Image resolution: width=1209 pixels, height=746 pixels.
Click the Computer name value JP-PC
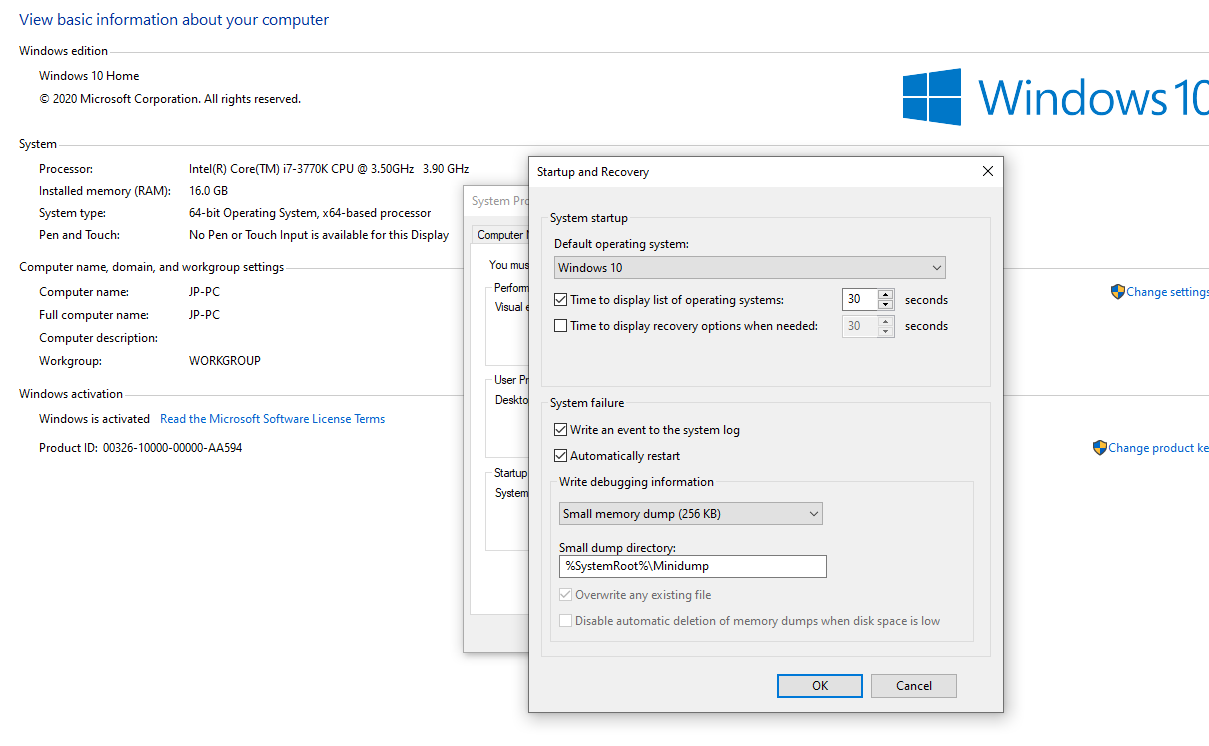[204, 292]
